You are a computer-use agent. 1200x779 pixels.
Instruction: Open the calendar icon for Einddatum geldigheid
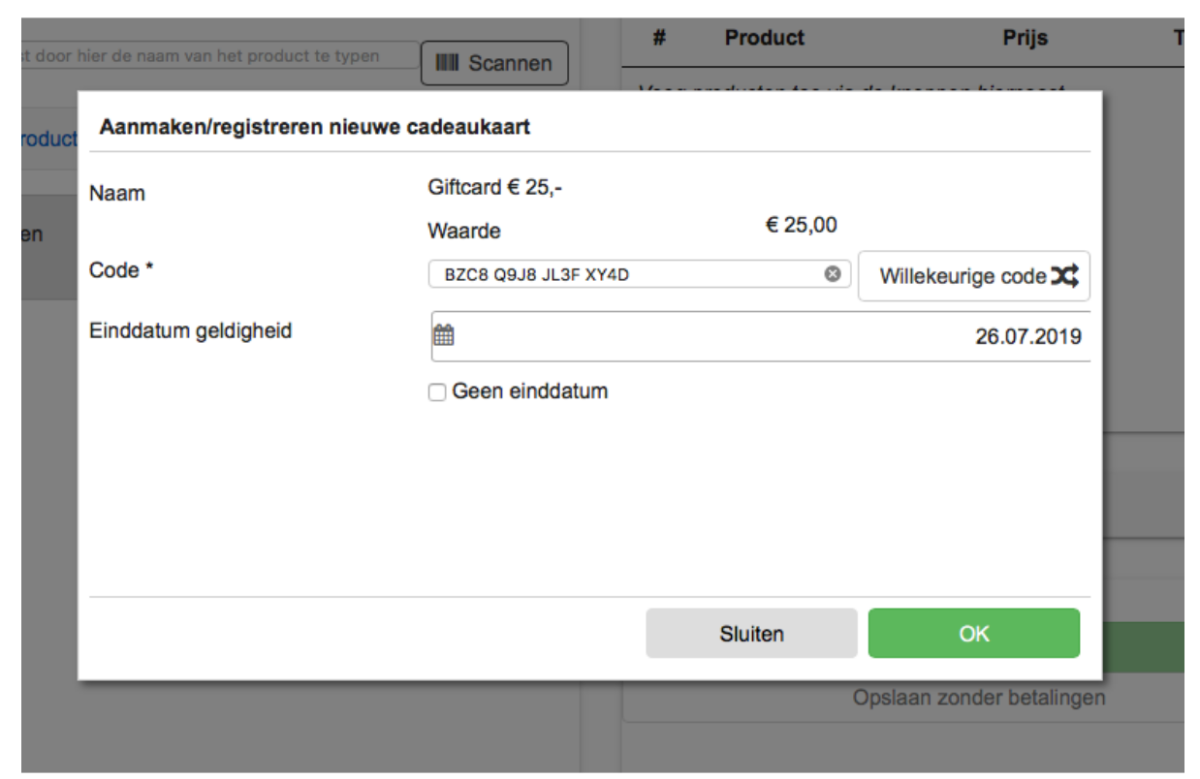[443, 336]
